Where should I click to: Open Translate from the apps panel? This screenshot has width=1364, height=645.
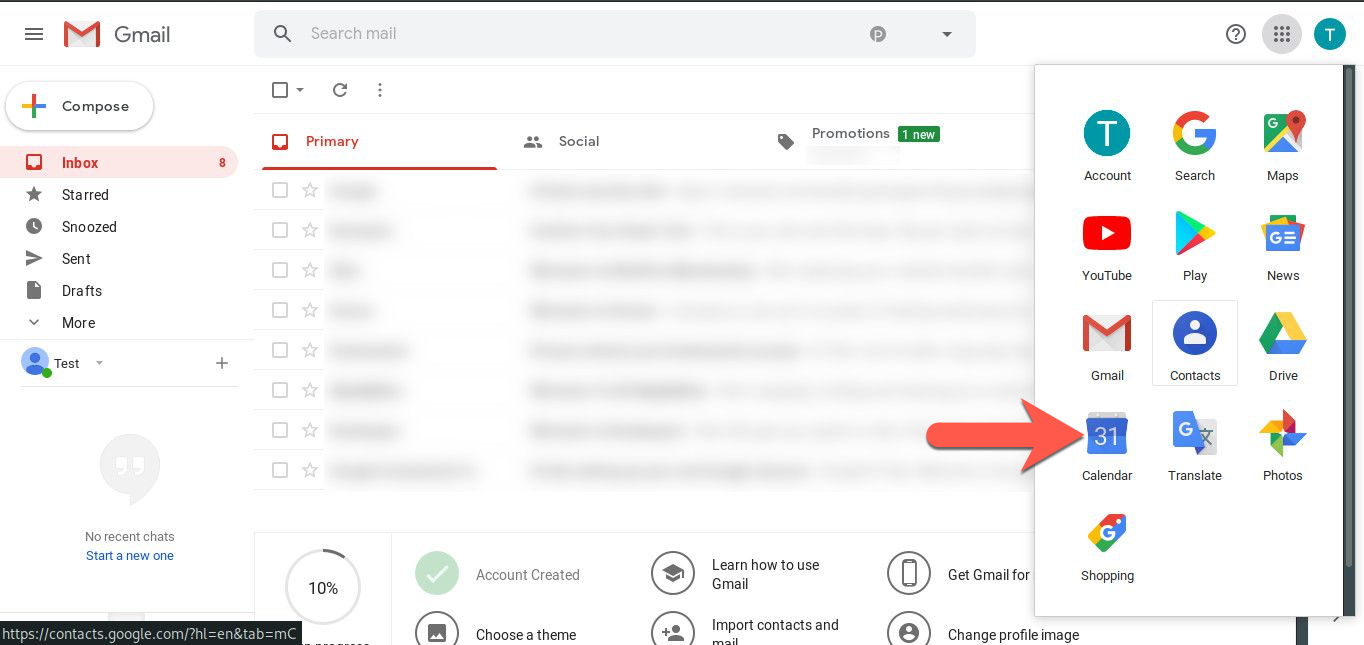tap(1195, 446)
